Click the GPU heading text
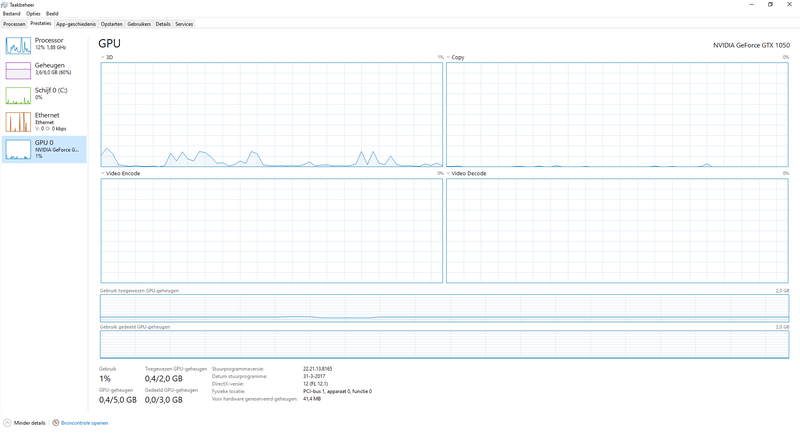The height and width of the screenshot is (433, 800). 109,44
